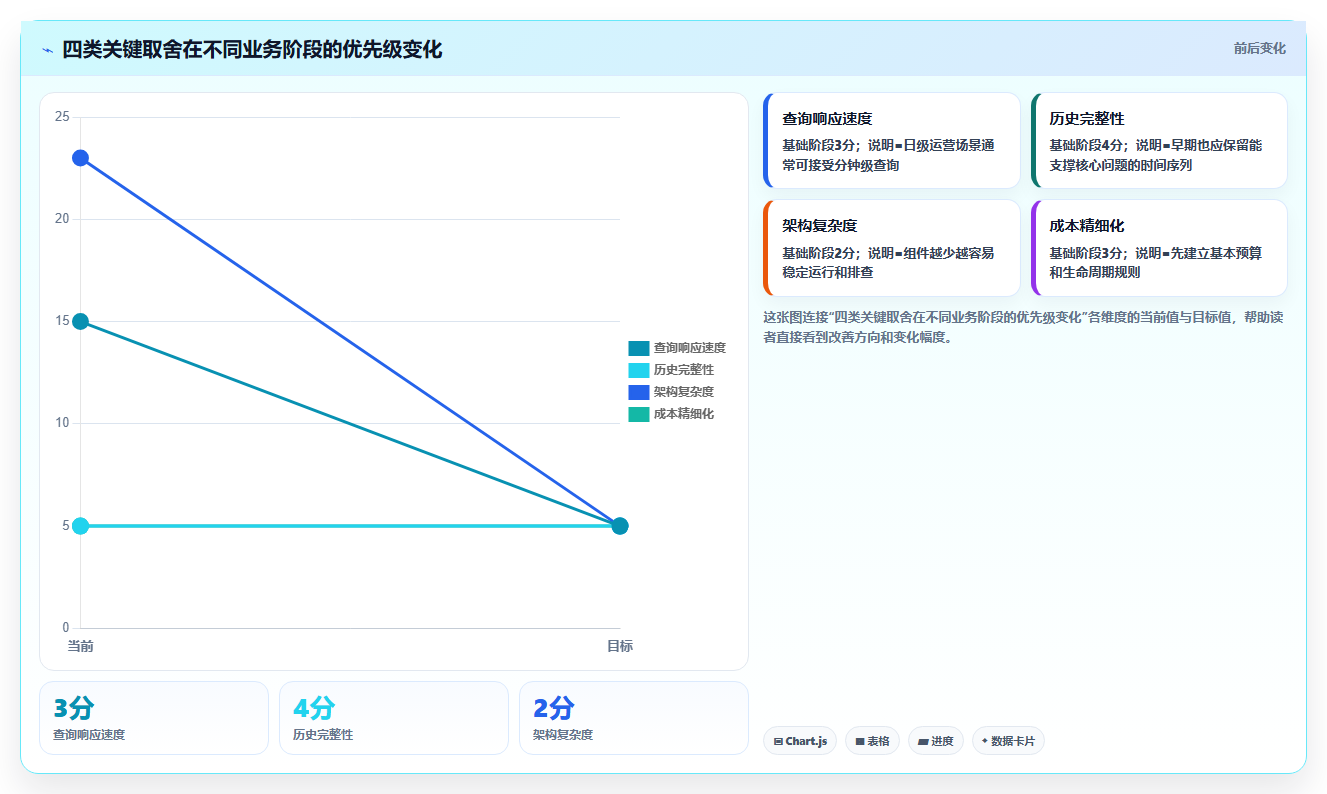Toggle the 历史完整性 legend color swatch

click(x=639, y=370)
